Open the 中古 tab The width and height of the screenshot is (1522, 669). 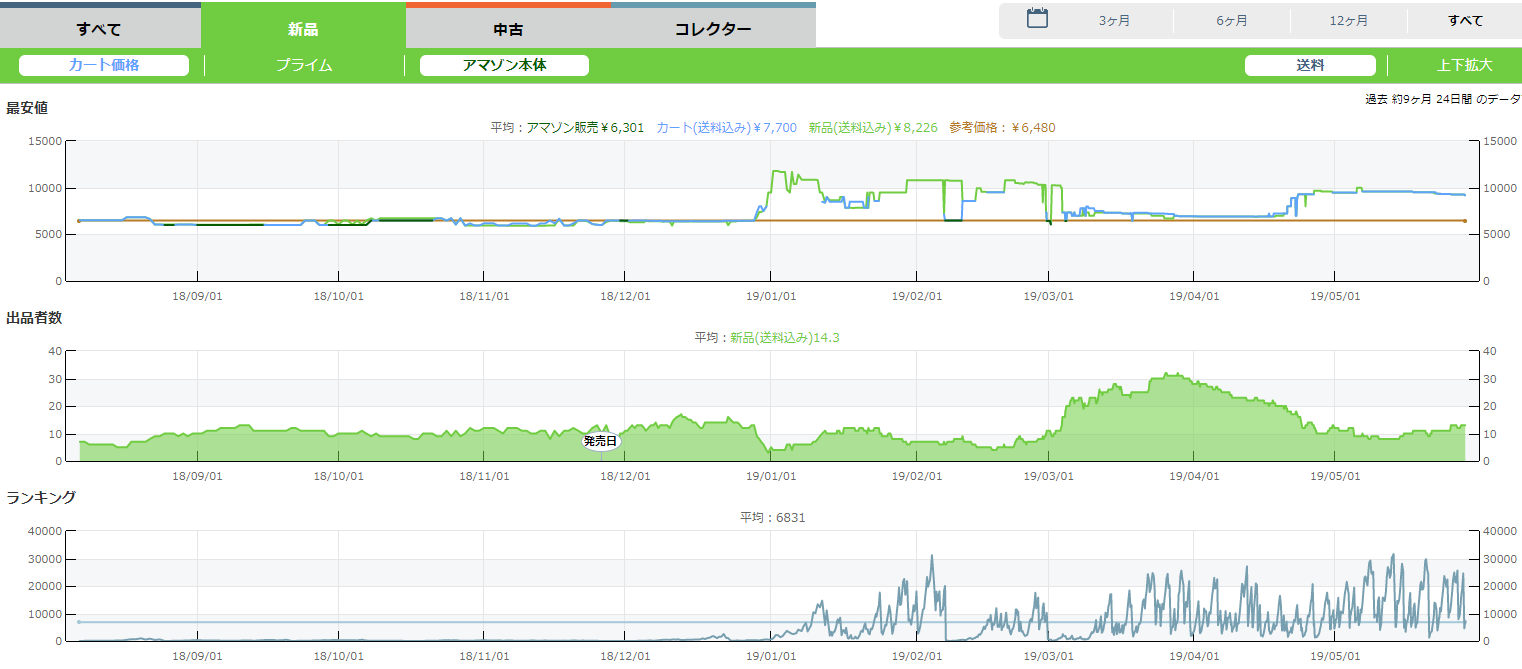click(x=508, y=28)
